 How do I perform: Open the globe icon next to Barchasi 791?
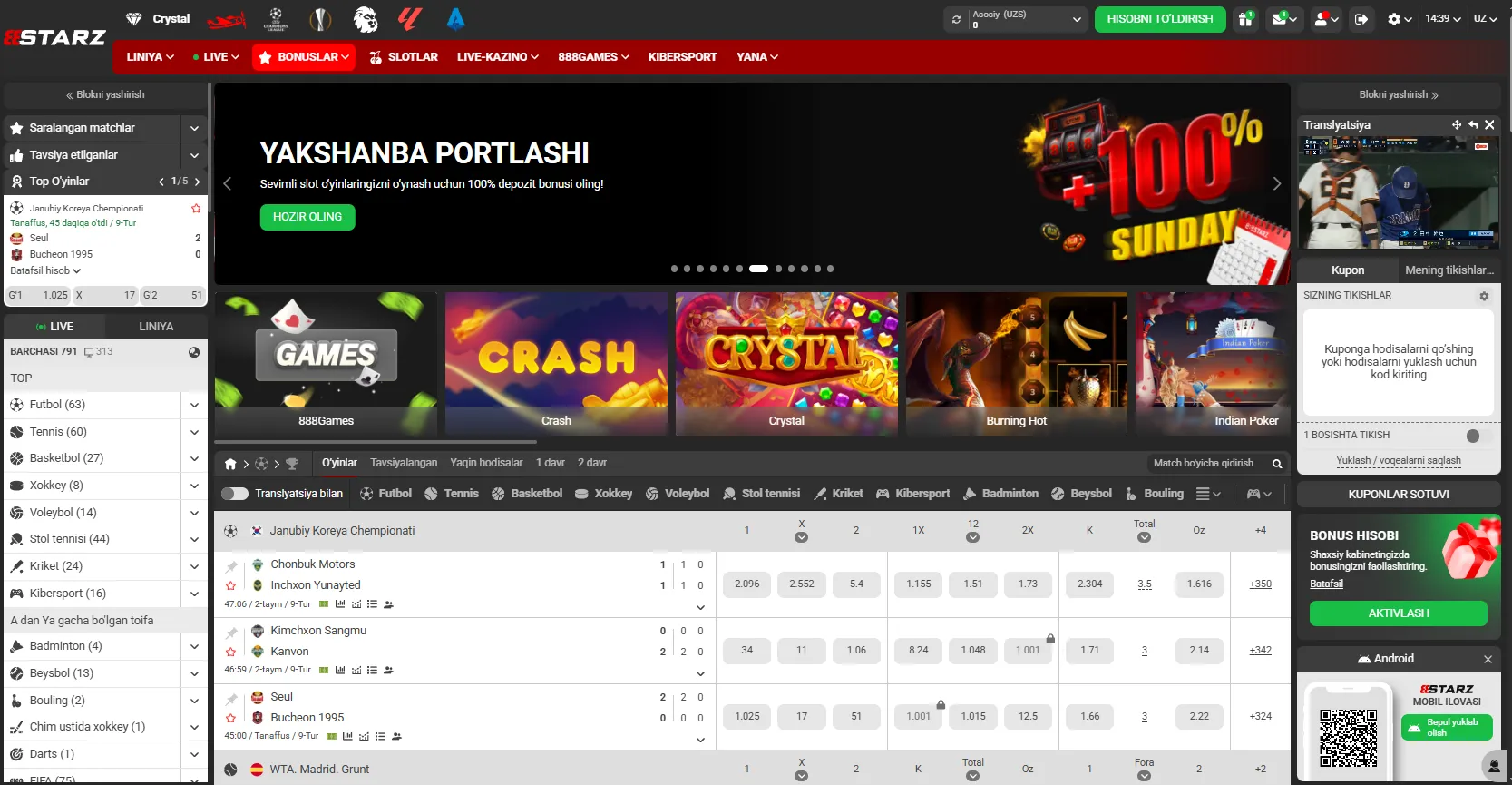(x=194, y=352)
